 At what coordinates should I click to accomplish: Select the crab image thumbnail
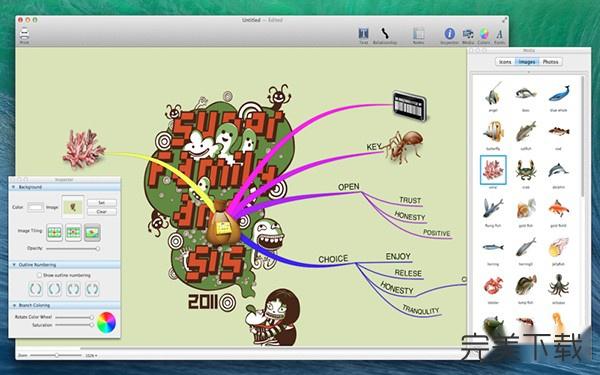coord(525,170)
